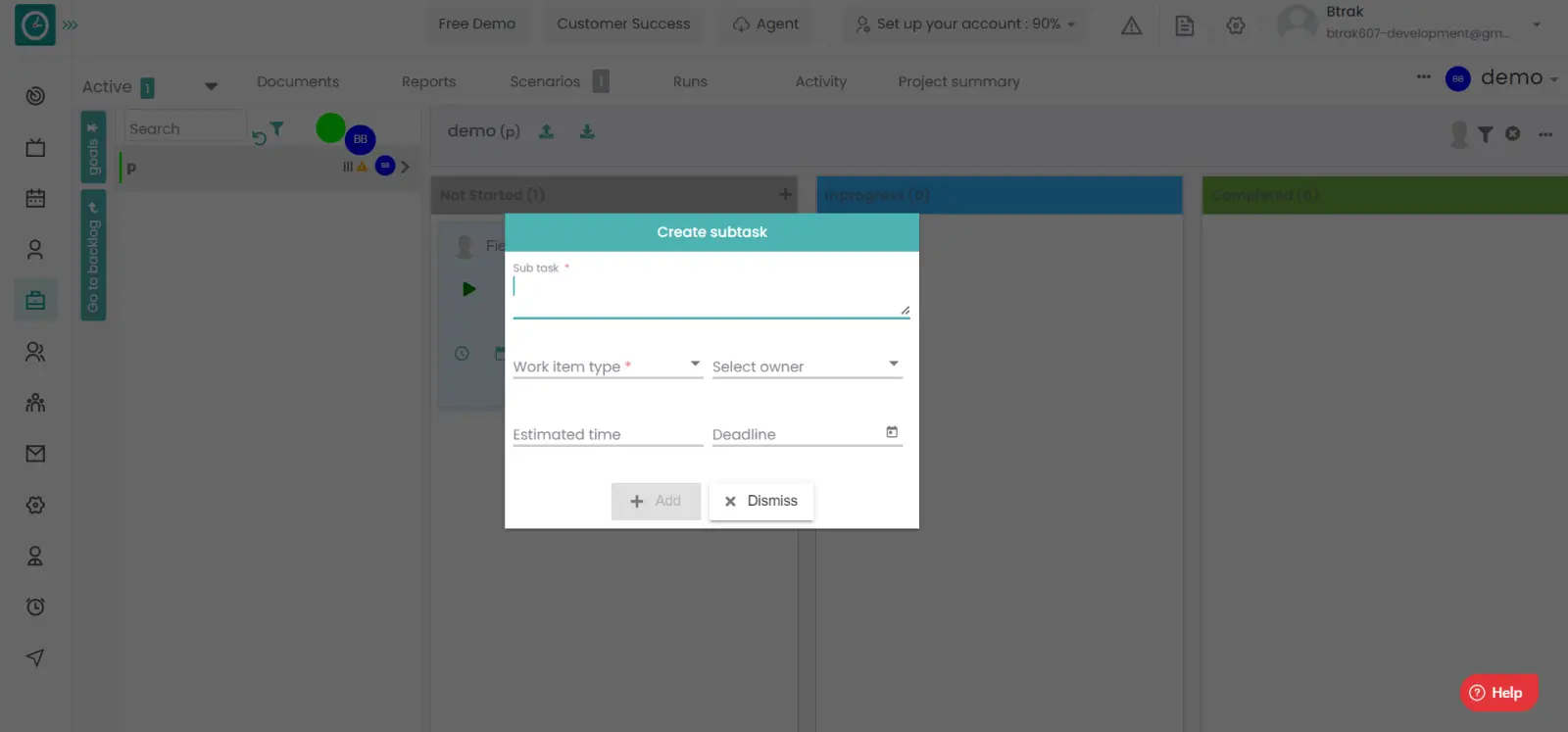Click the Add subtask button
Screen dimensions: 1568x732
(x=656, y=501)
